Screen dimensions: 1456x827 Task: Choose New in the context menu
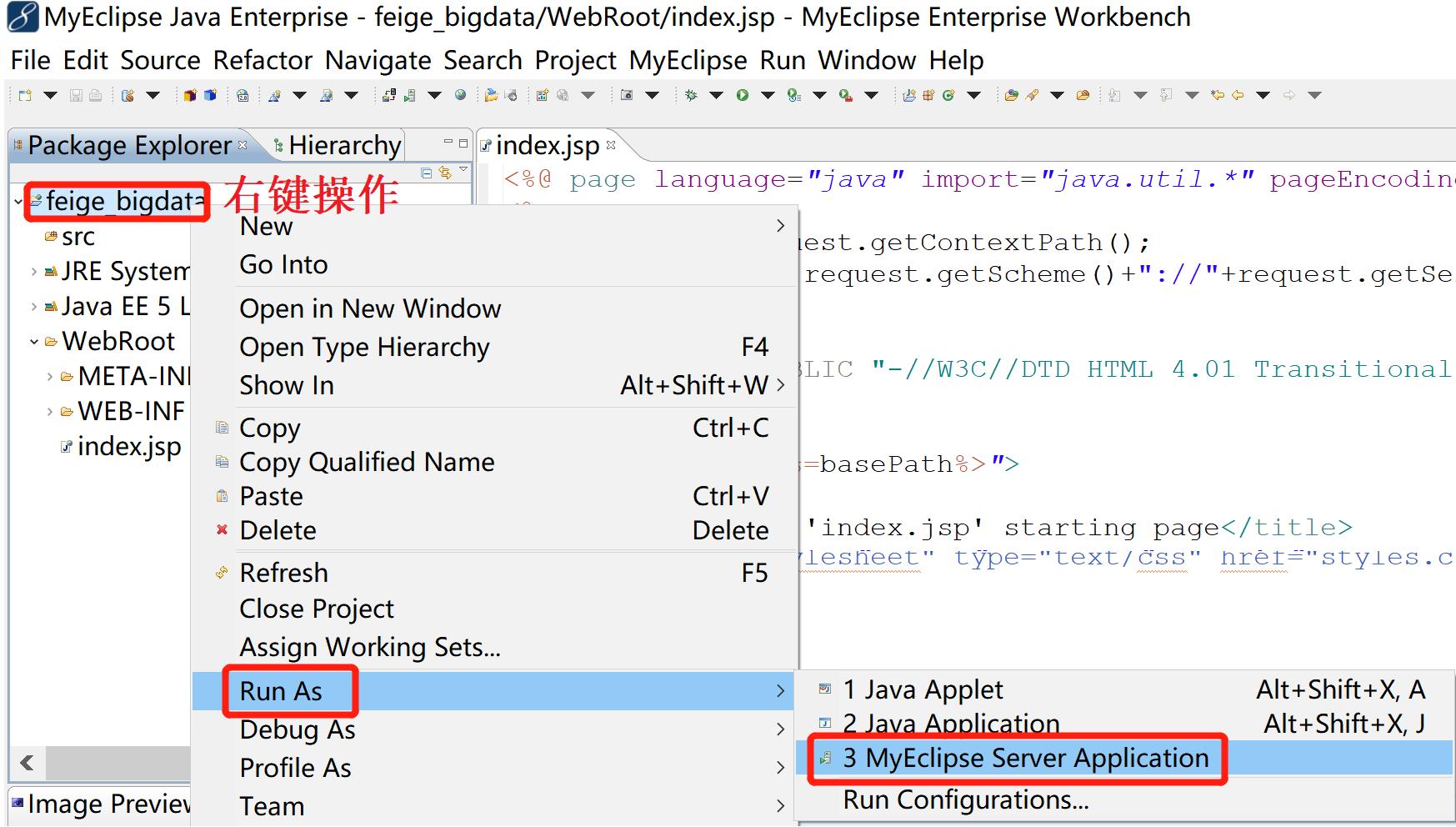(495, 226)
